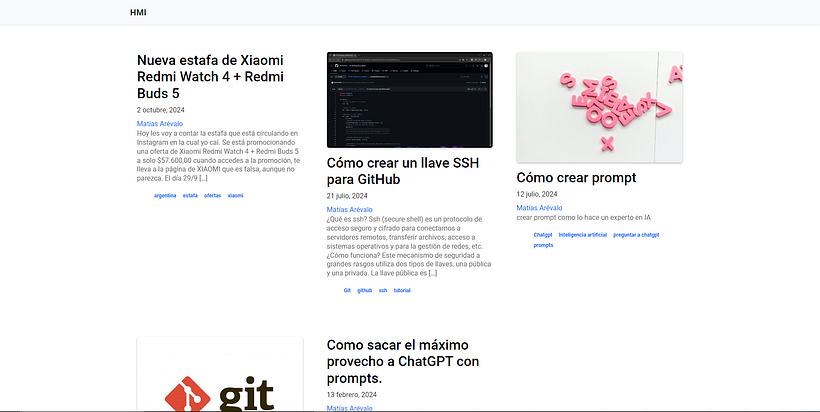Select the 'preguntar a chatgpt' tag
Screen dimensions: 820x412
[x=636, y=235]
